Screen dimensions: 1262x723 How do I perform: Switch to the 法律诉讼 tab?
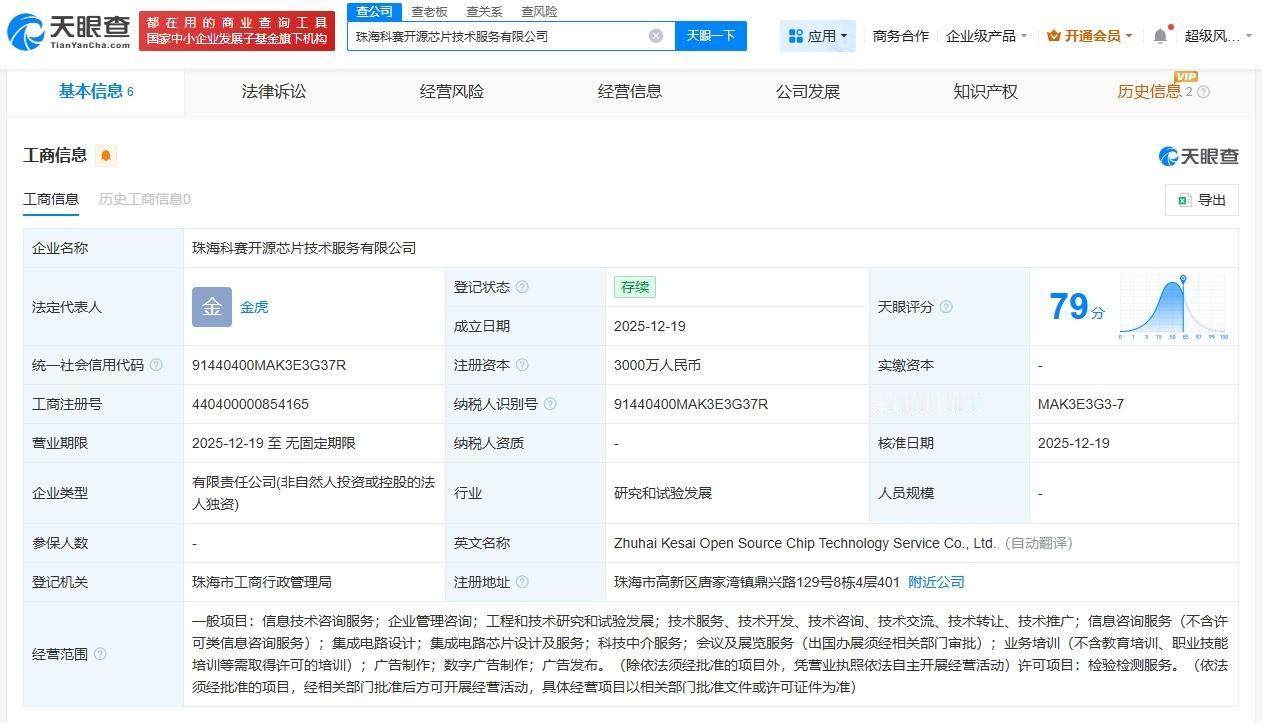click(274, 92)
